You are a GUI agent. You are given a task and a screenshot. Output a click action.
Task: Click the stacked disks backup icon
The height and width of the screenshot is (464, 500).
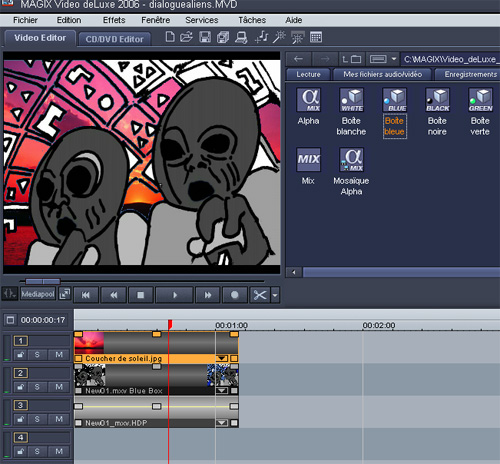pos(223,37)
